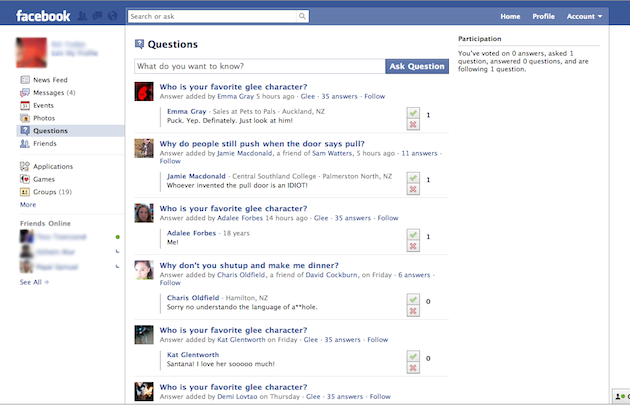Open notifications globe icon

click(x=112, y=16)
